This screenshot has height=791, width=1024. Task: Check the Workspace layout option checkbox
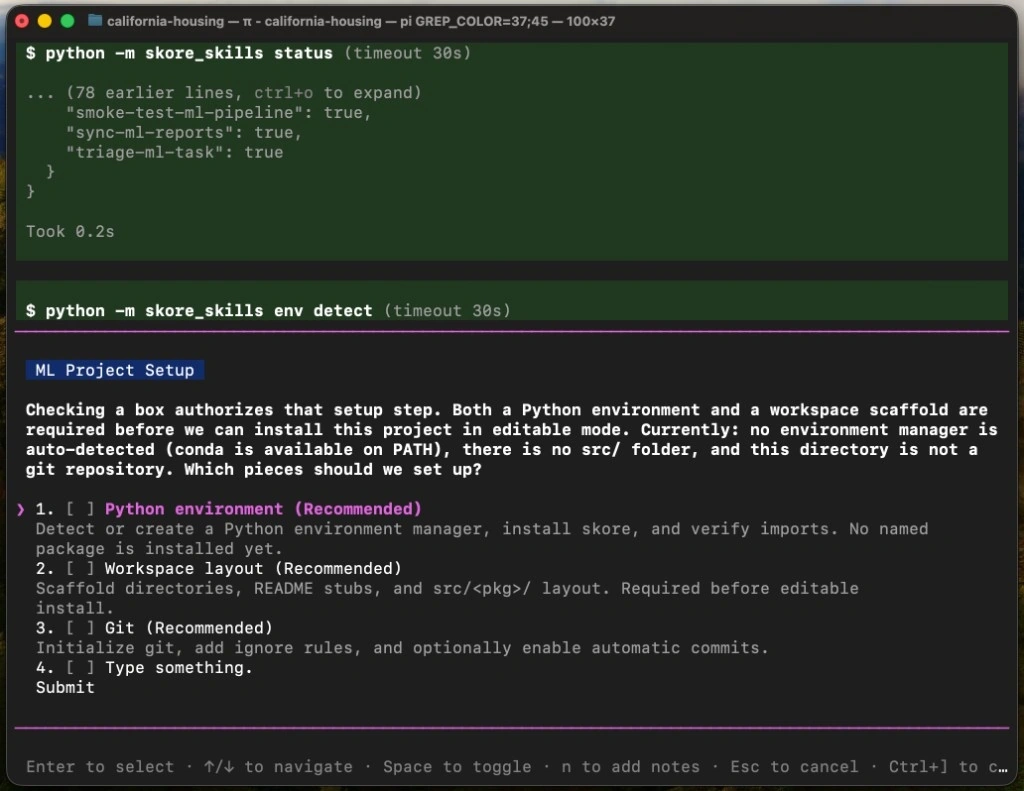(80, 568)
